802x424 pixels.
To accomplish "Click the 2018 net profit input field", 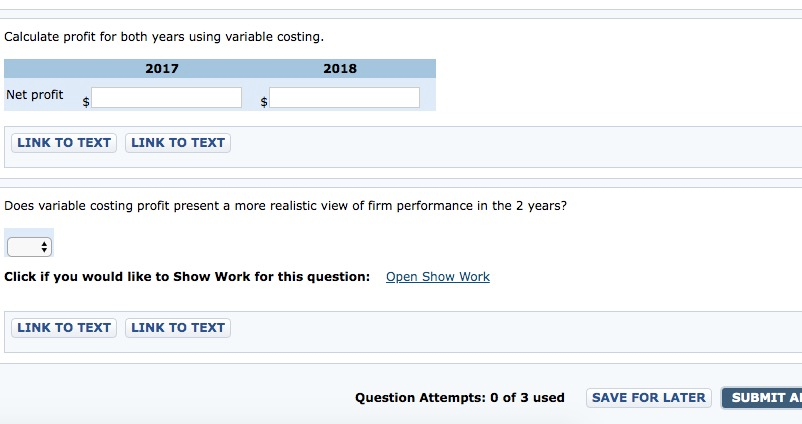I will click(x=344, y=98).
